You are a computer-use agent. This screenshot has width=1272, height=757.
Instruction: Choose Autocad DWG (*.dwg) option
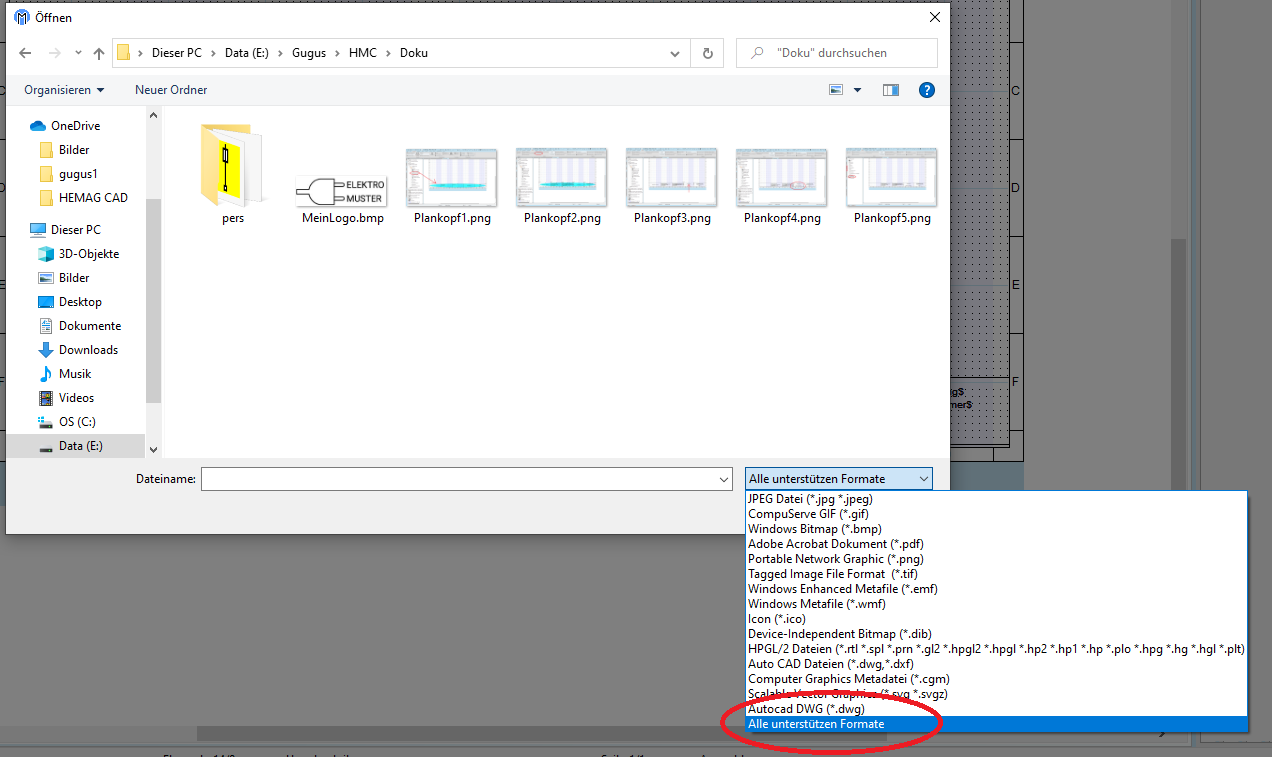(x=806, y=709)
